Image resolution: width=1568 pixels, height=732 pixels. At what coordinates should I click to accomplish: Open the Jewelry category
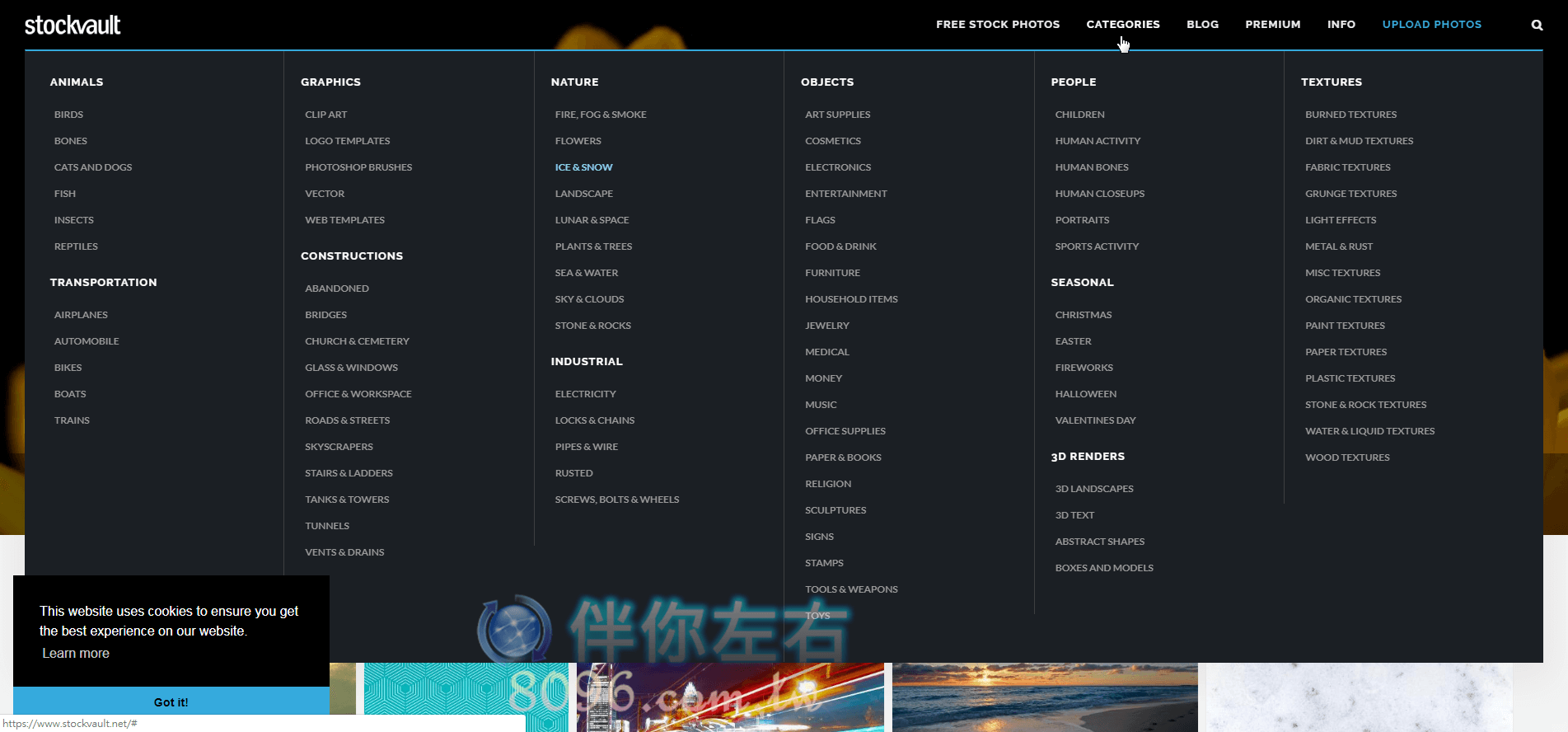pyautogui.click(x=827, y=326)
